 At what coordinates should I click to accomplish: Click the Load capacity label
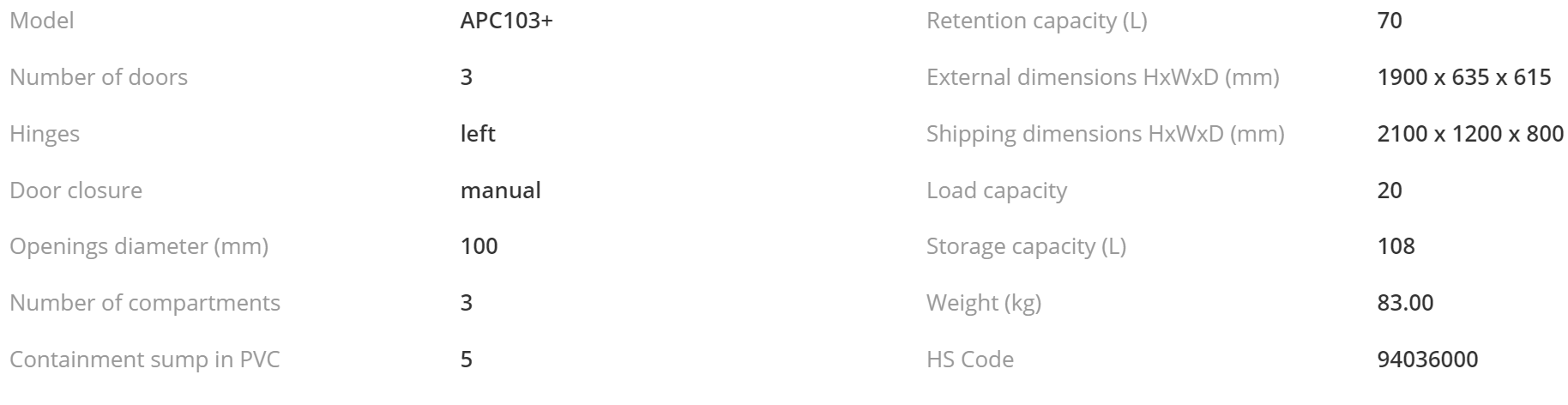click(x=996, y=190)
